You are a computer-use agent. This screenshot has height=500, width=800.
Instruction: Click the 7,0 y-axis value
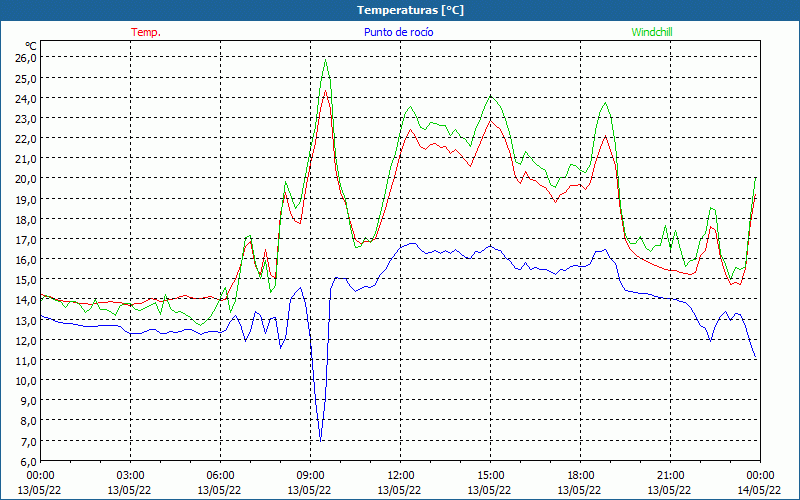click(28, 441)
